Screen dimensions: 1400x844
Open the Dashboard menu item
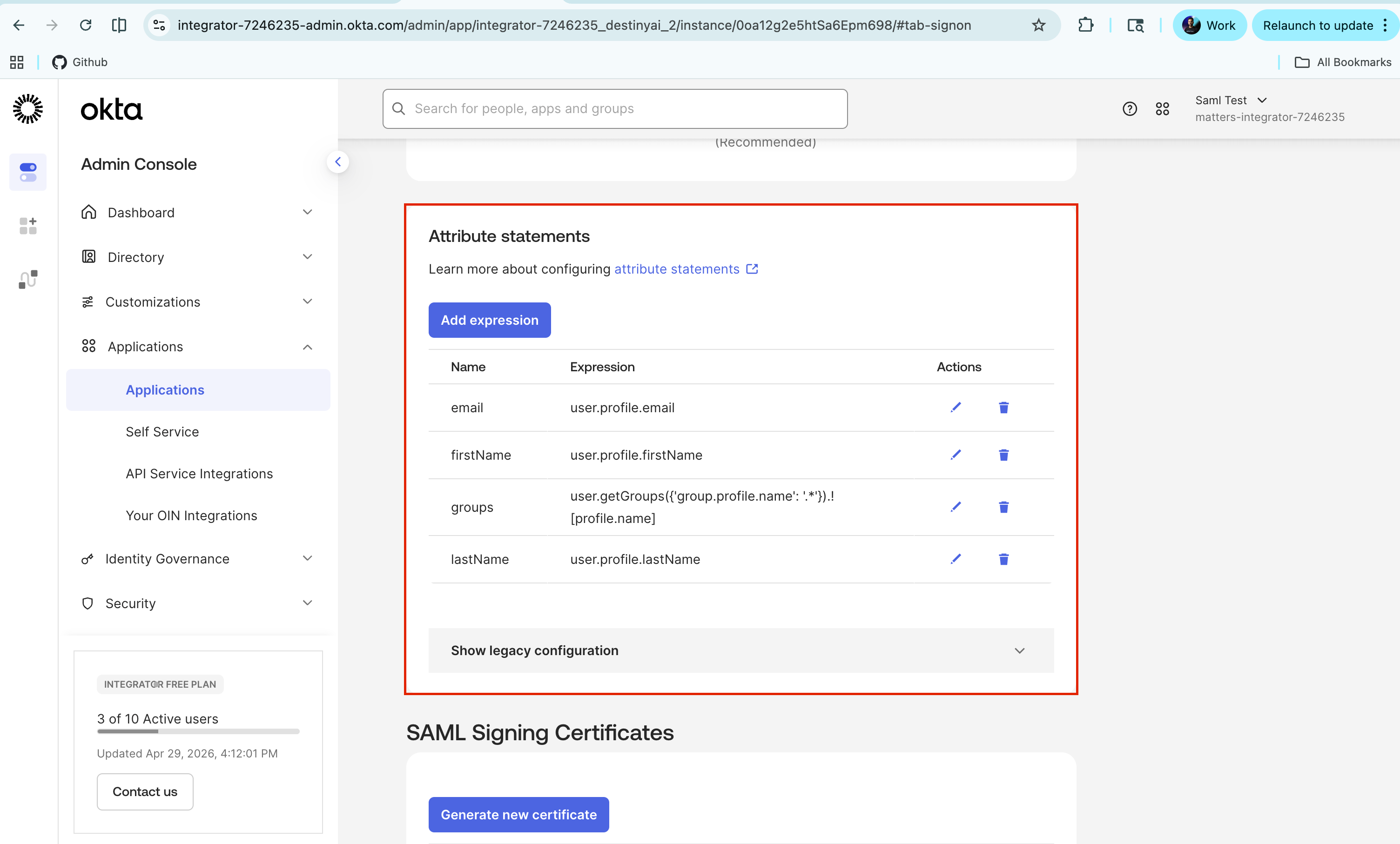(x=141, y=213)
